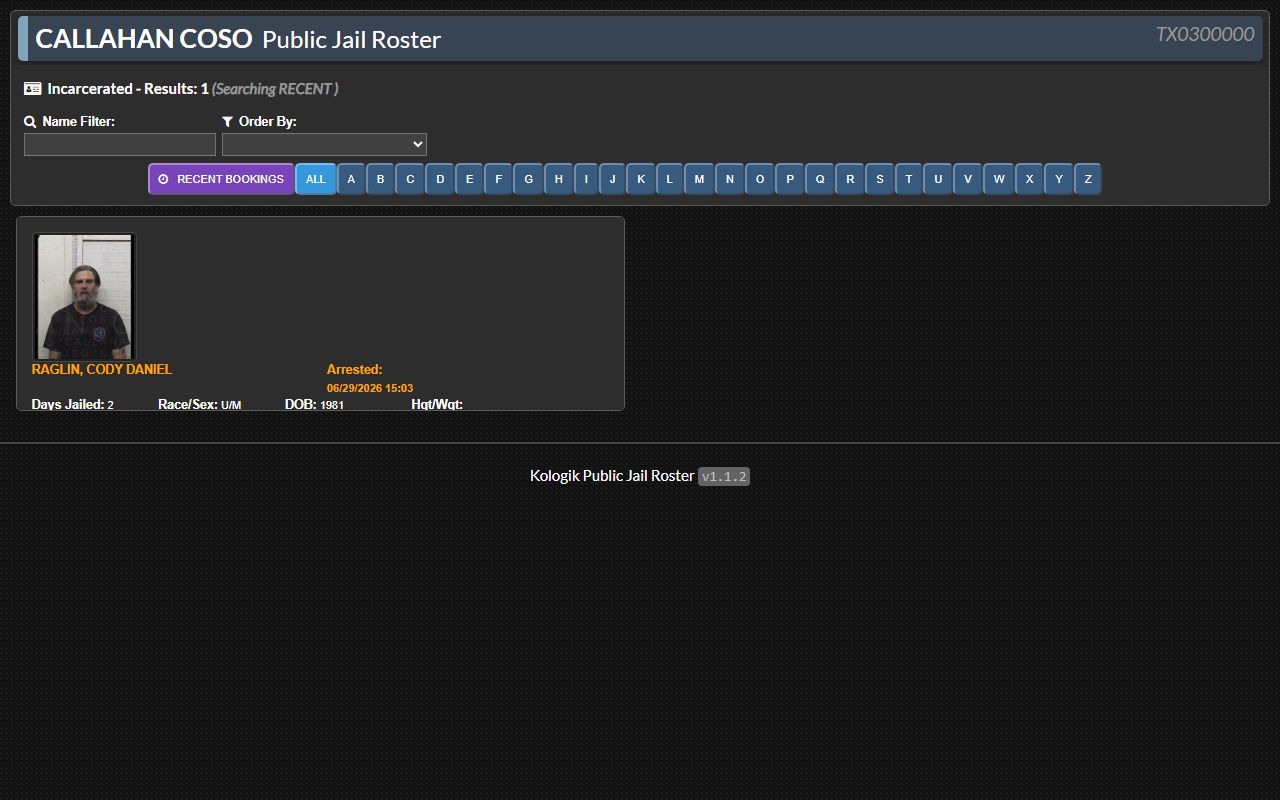The height and width of the screenshot is (800, 1280).
Task: Filter roster by letter T
Action: point(909,179)
